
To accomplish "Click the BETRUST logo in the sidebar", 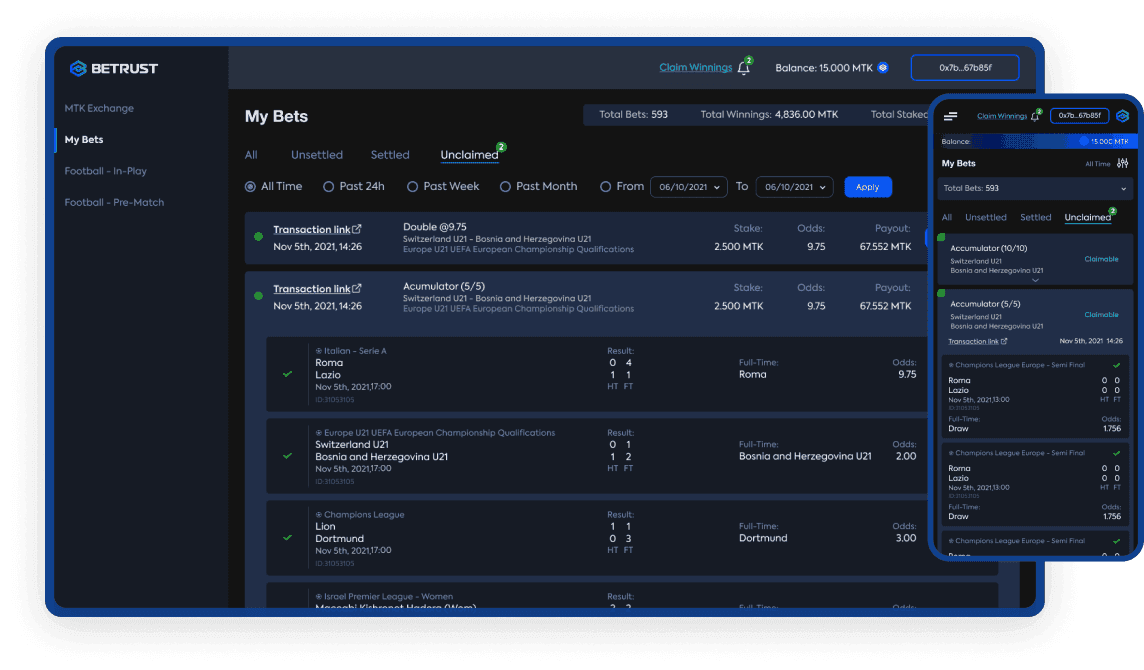I will tap(113, 68).
